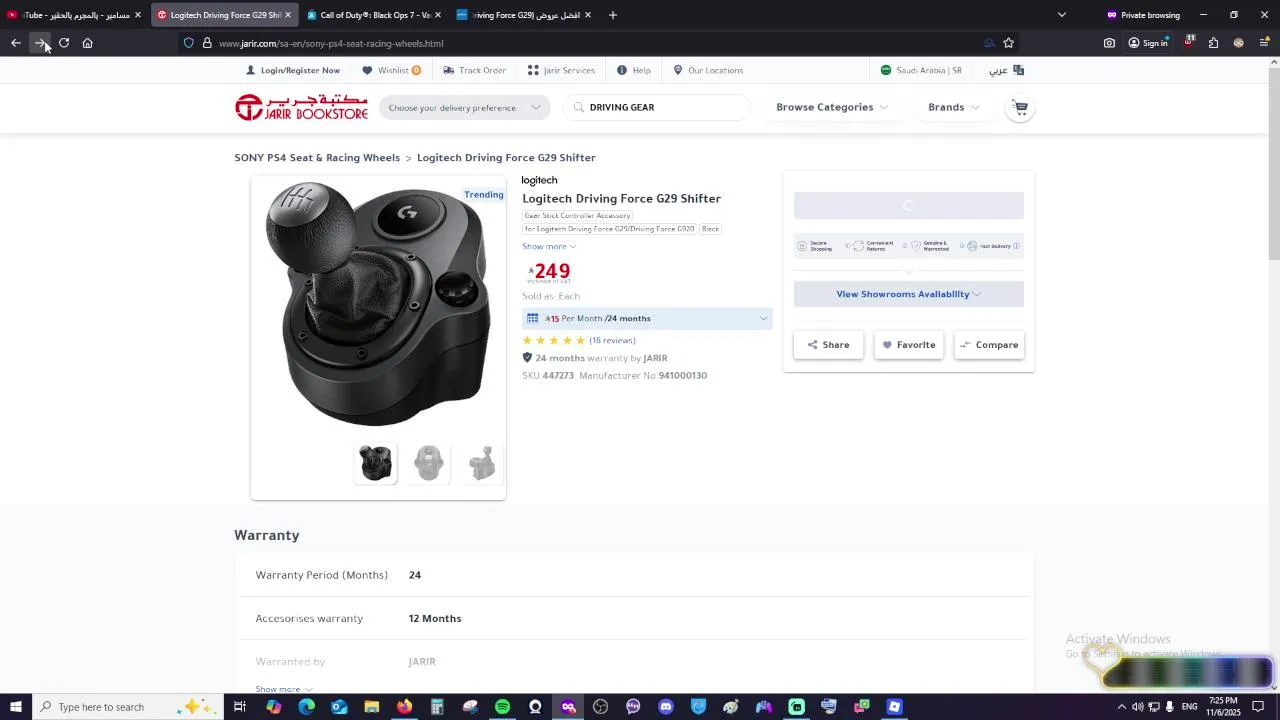The image size is (1280, 720).
Task: Expand Show more under product tags
Action: [549, 246]
